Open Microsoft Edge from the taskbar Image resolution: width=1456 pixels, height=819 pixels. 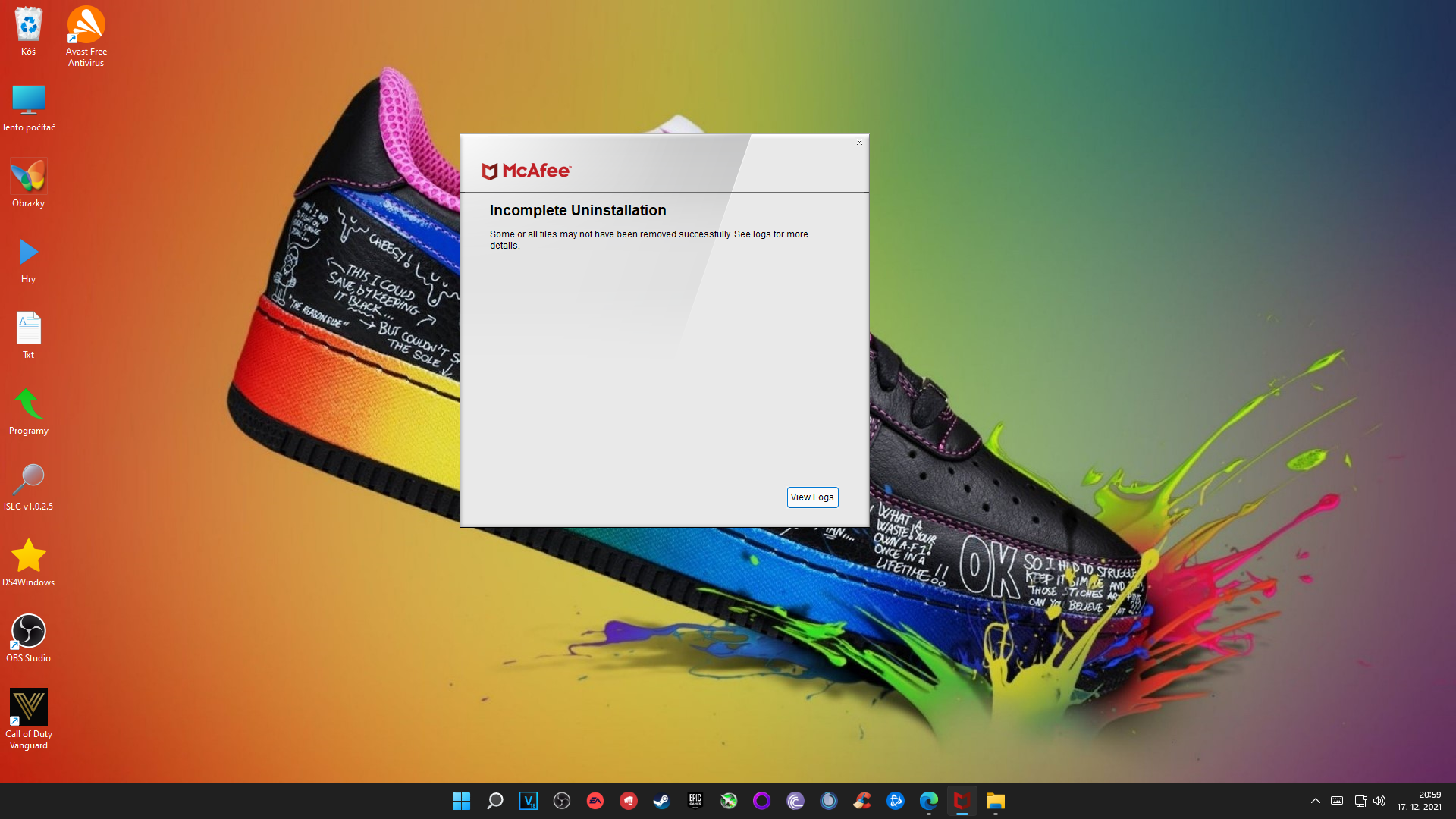pyautogui.click(x=928, y=801)
